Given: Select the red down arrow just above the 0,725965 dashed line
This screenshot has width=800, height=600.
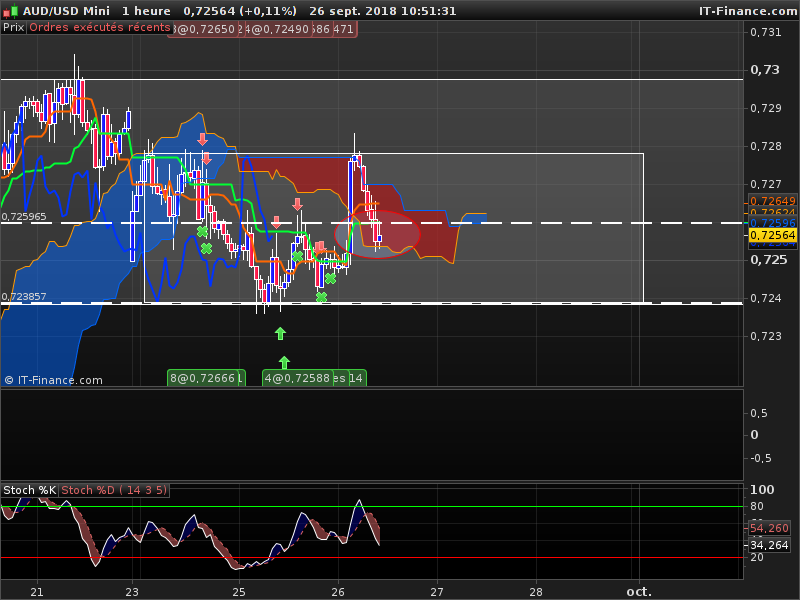Looking at the screenshot, I should tap(276, 221).
